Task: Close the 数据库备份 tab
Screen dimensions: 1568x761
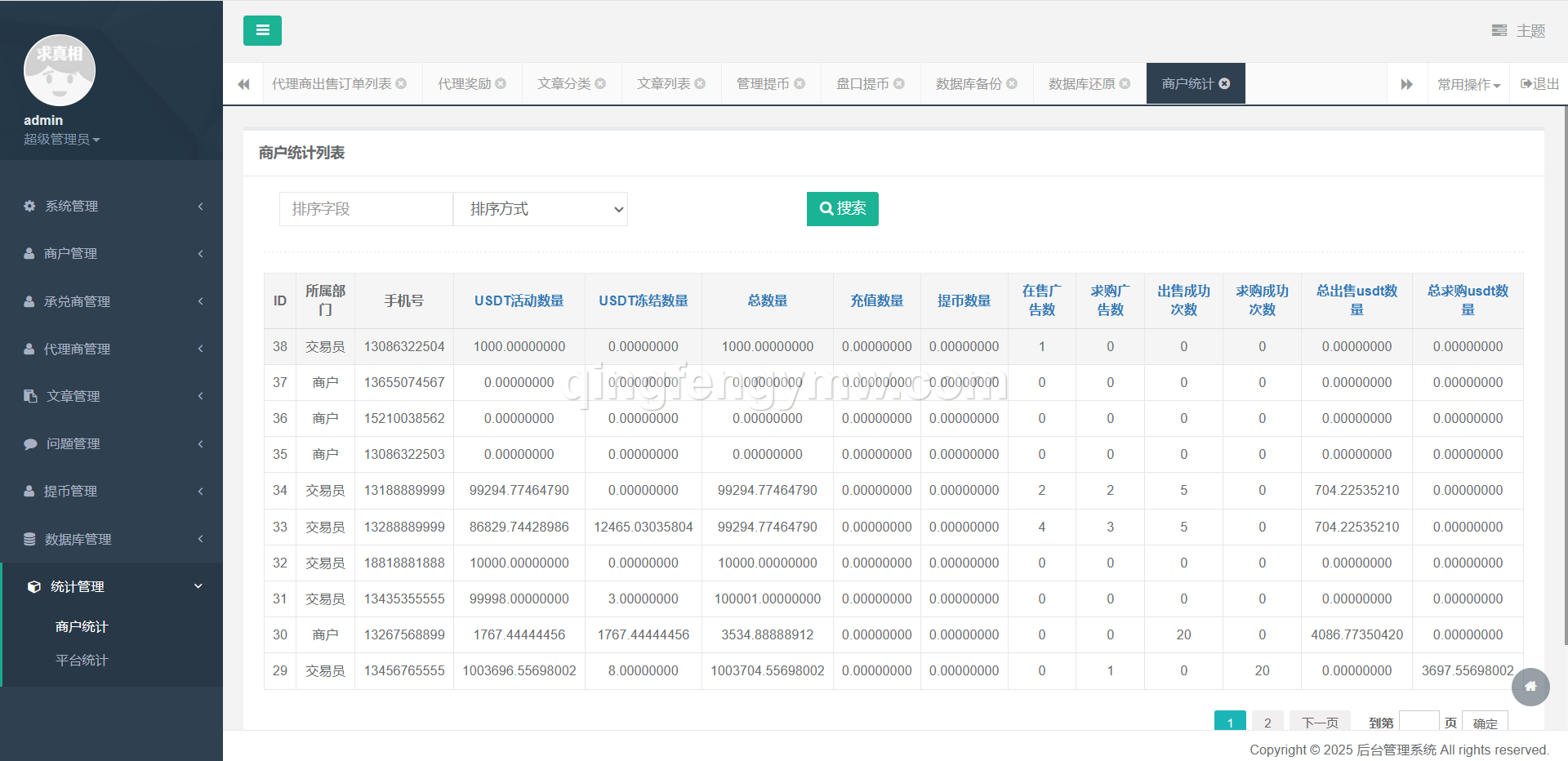Action: 1012,83
